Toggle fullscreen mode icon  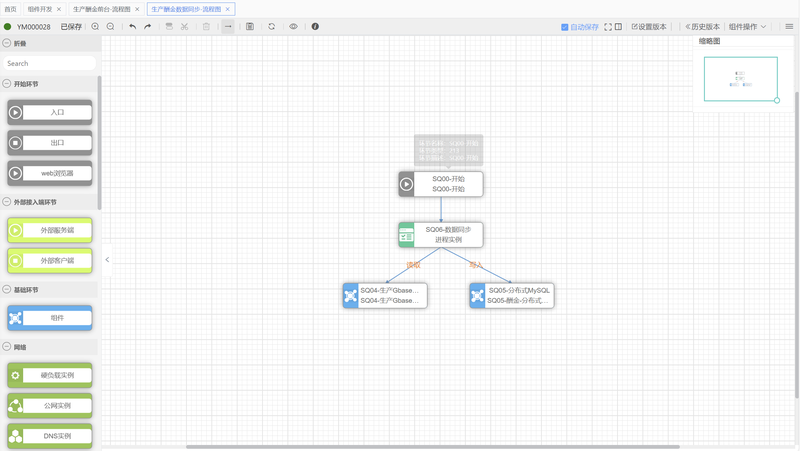pyautogui.click(x=607, y=27)
